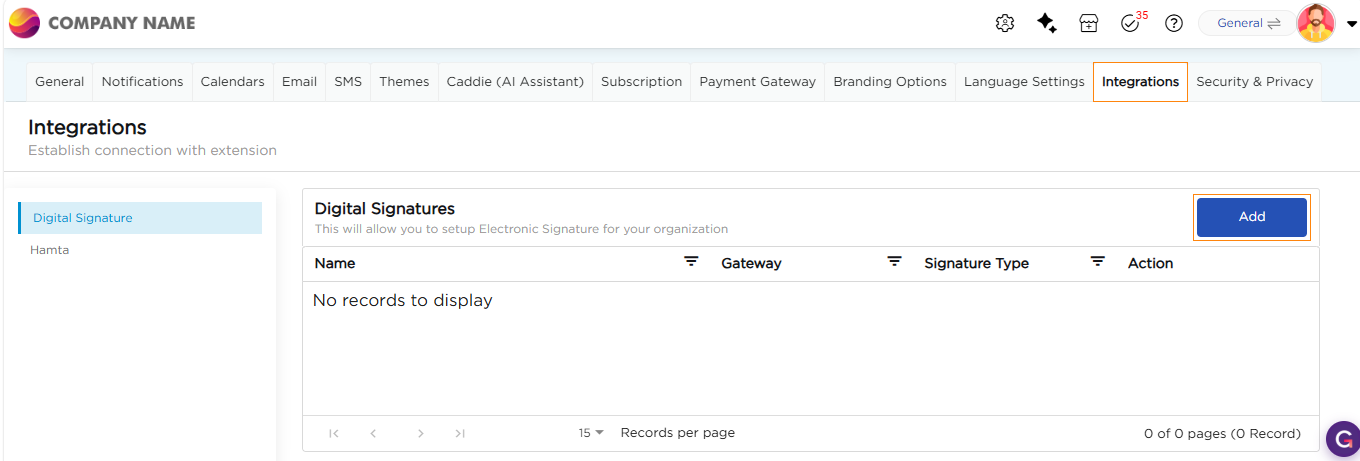The image size is (1360, 461).
Task: Click the Add button
Action: (1251, 217)
